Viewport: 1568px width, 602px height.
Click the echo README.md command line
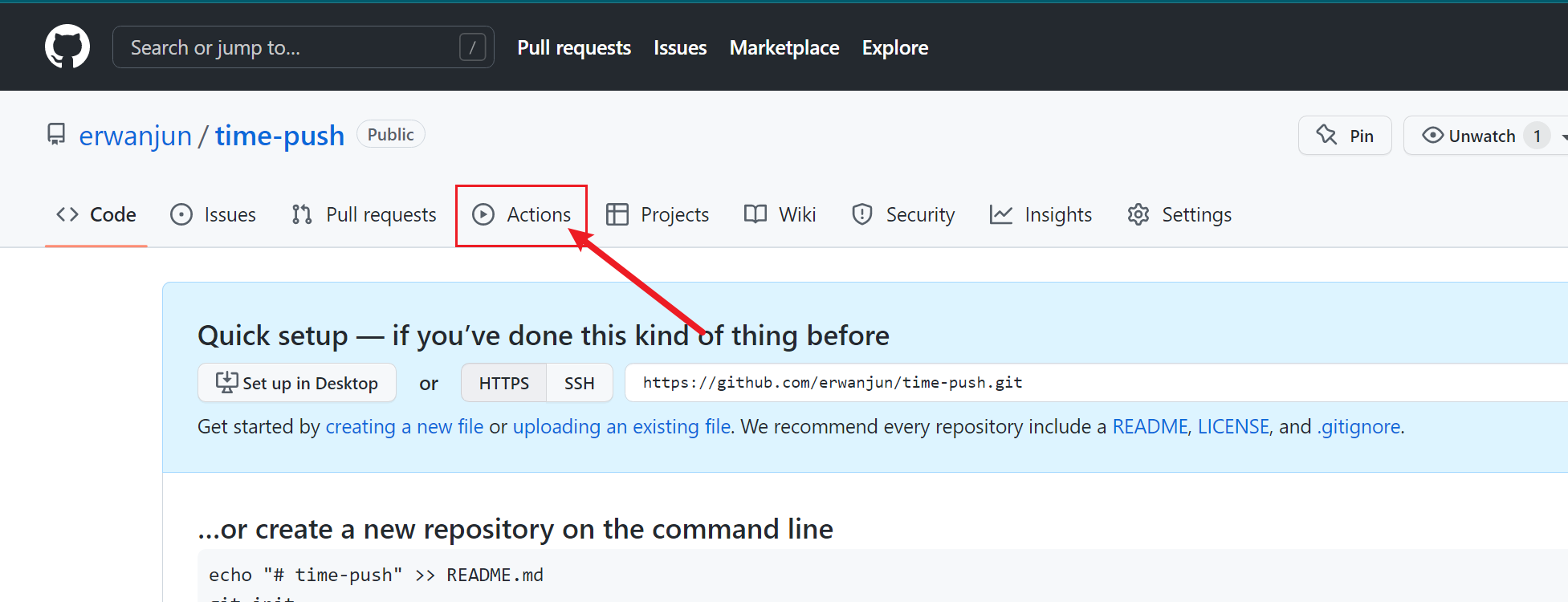pyautogui.click(x=376, y=575)
